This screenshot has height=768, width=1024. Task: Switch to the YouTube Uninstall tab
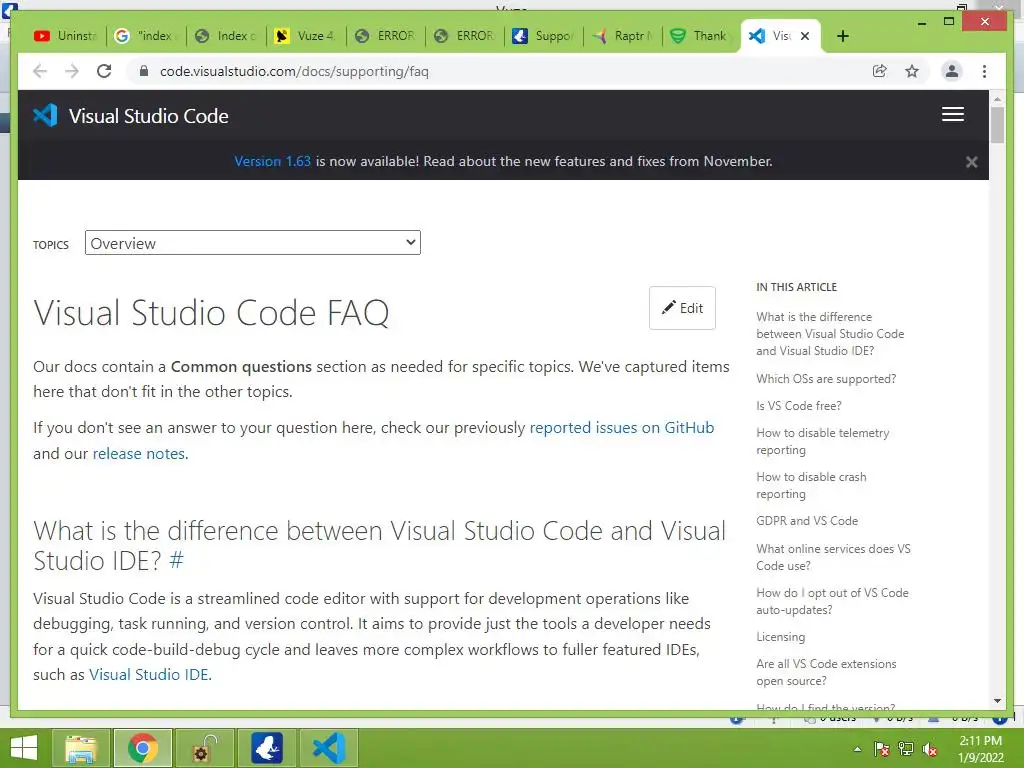(x=65, y=36)
